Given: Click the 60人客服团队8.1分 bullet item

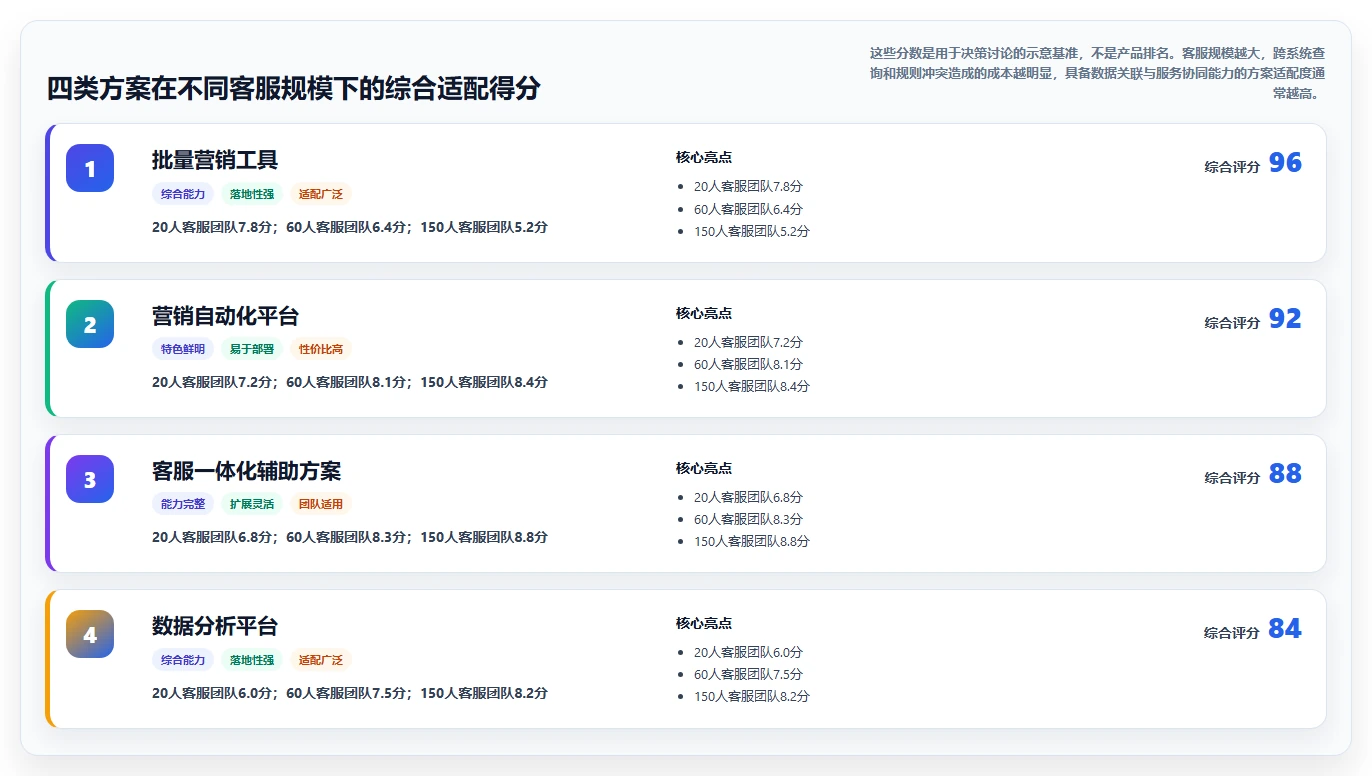Looking at the screenshot, I should (748, 364).
